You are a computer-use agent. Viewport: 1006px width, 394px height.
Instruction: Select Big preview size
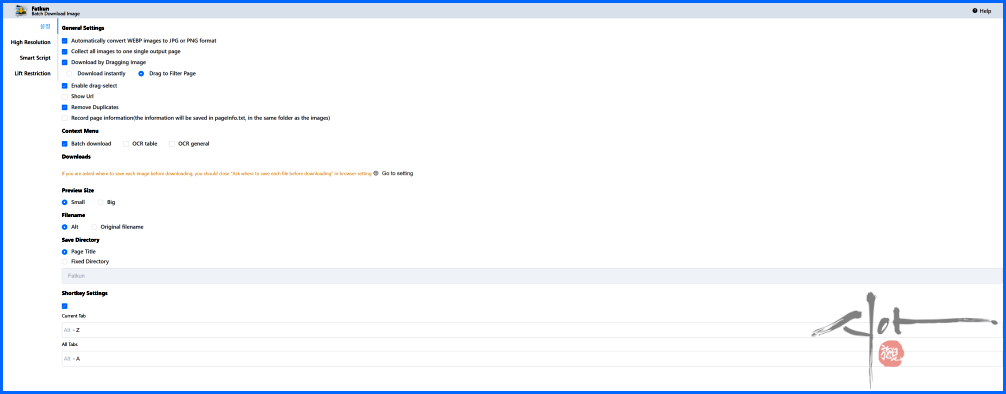[x=100, y=202]
